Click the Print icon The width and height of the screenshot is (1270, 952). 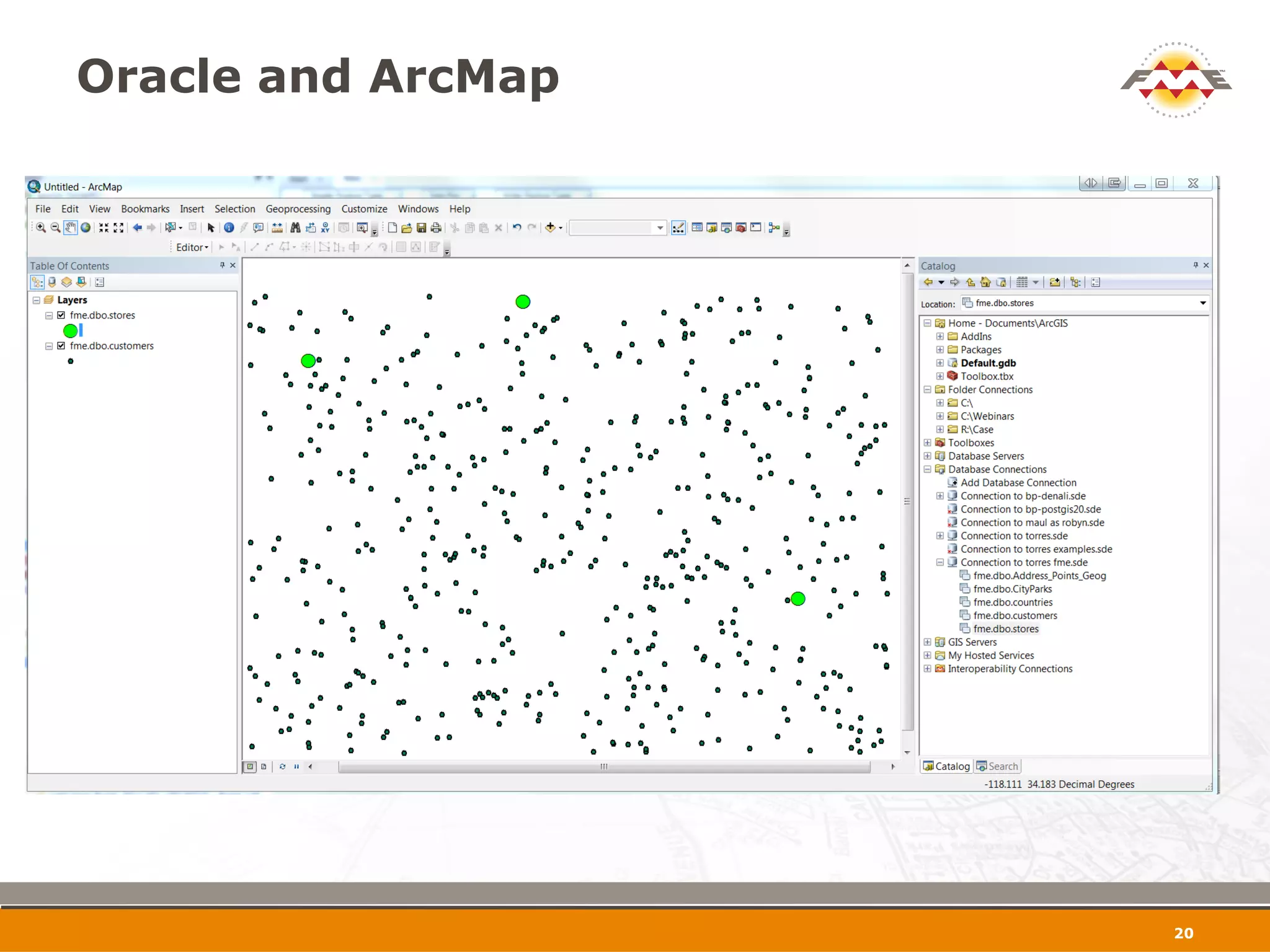coord(436,227)
